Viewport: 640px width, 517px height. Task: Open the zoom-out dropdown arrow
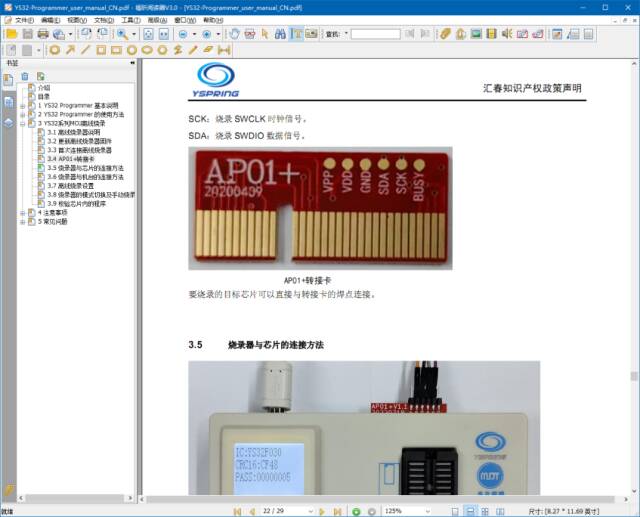point(194,34)
